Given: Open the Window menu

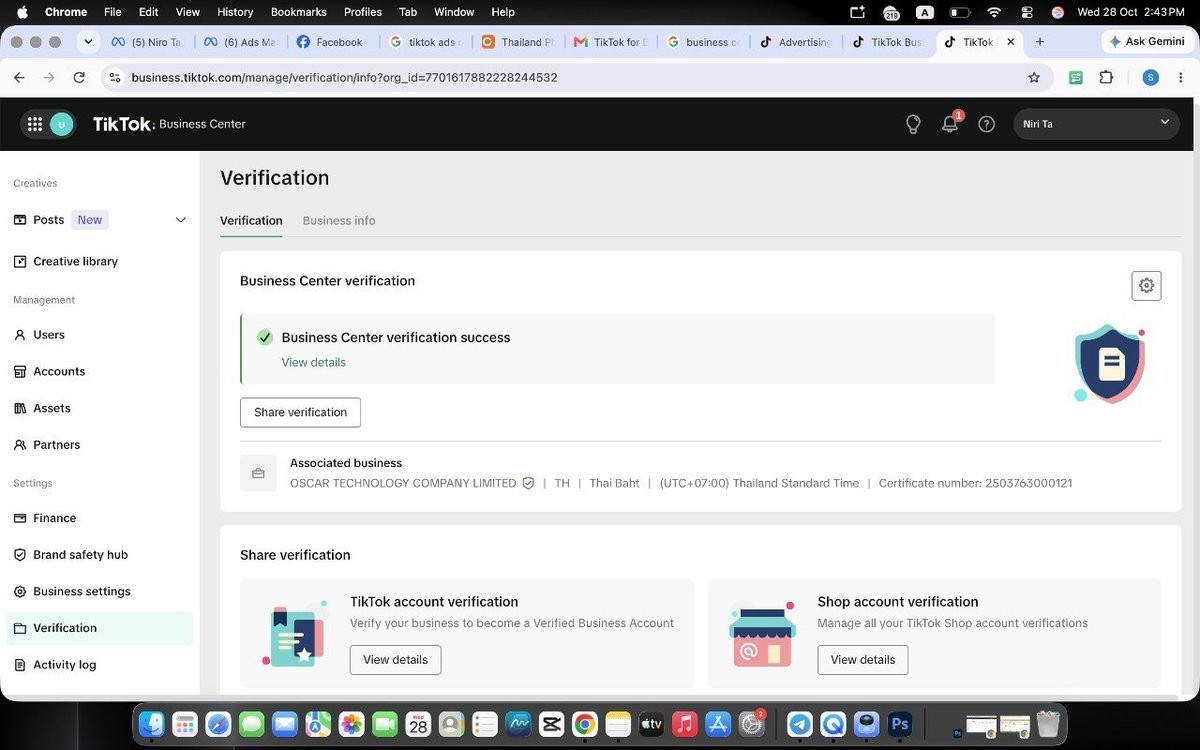Looking at the screenshot, I should [454, 12].
